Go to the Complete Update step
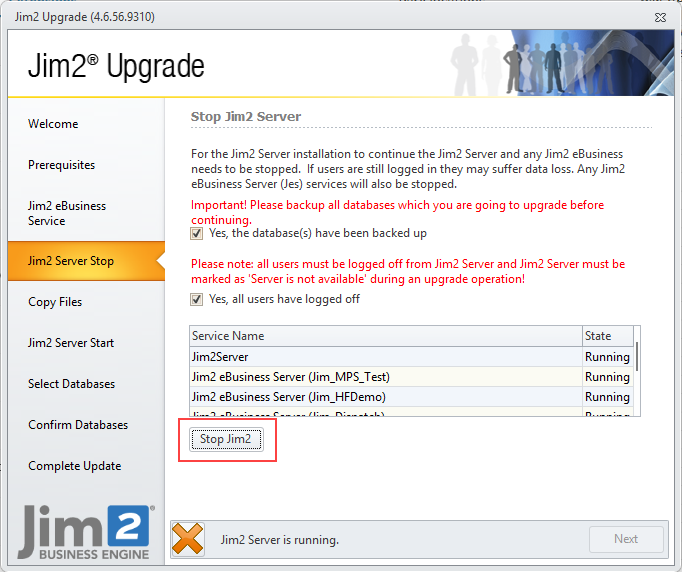Screen dimensions: 682x572 (x=74, y=466)
